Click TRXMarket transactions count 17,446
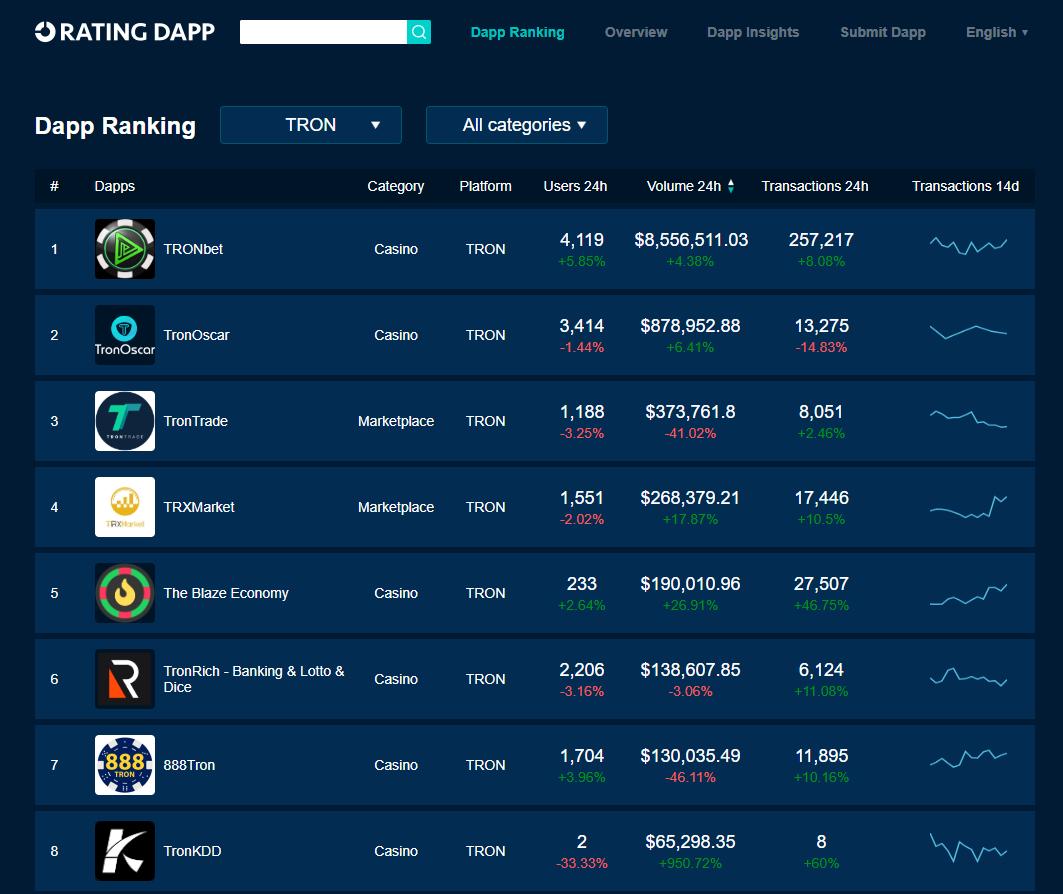The width and height of the screenshot is (1063, 894). tap(821, 498)
